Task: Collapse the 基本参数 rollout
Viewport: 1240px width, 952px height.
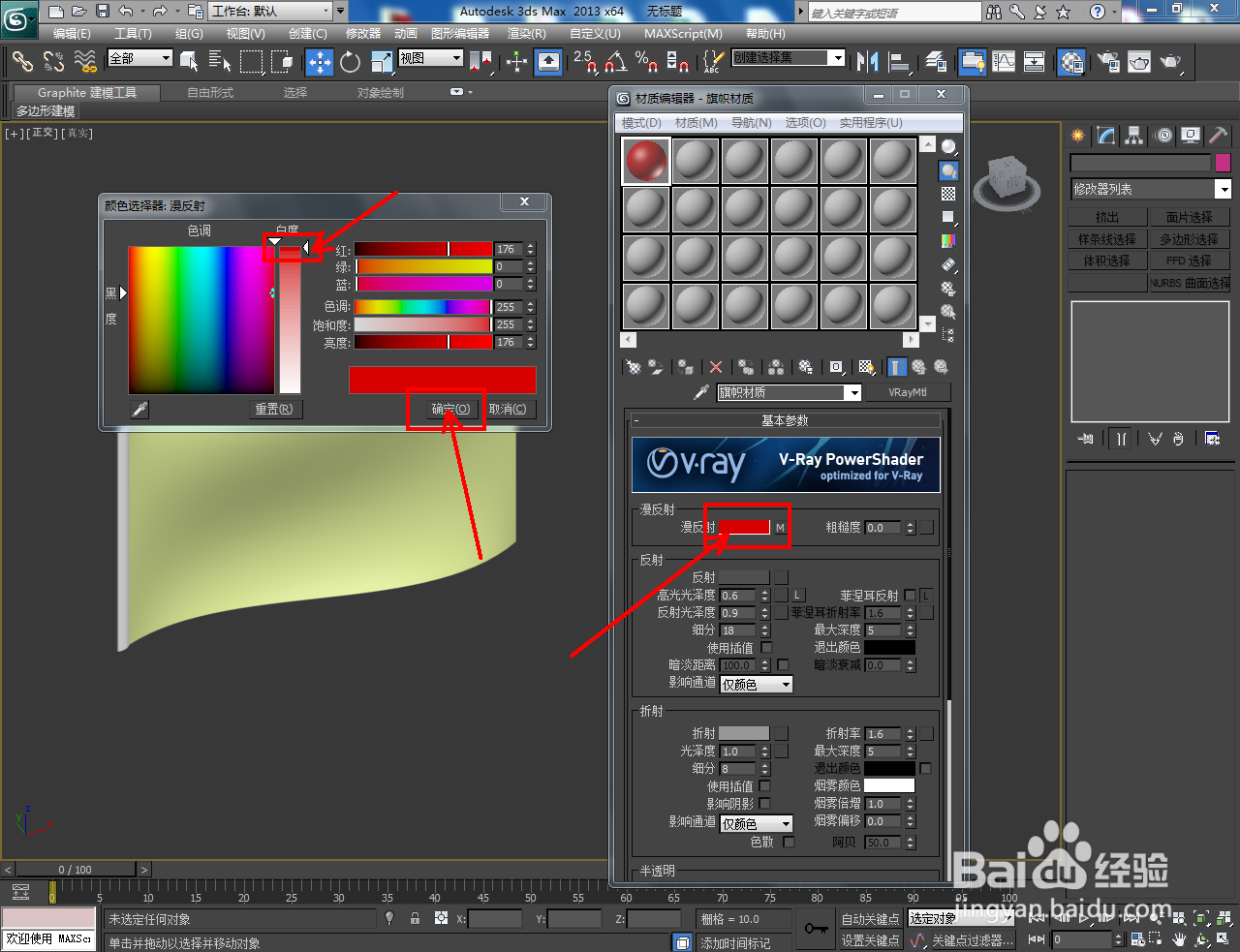Action: click(786, 420)
